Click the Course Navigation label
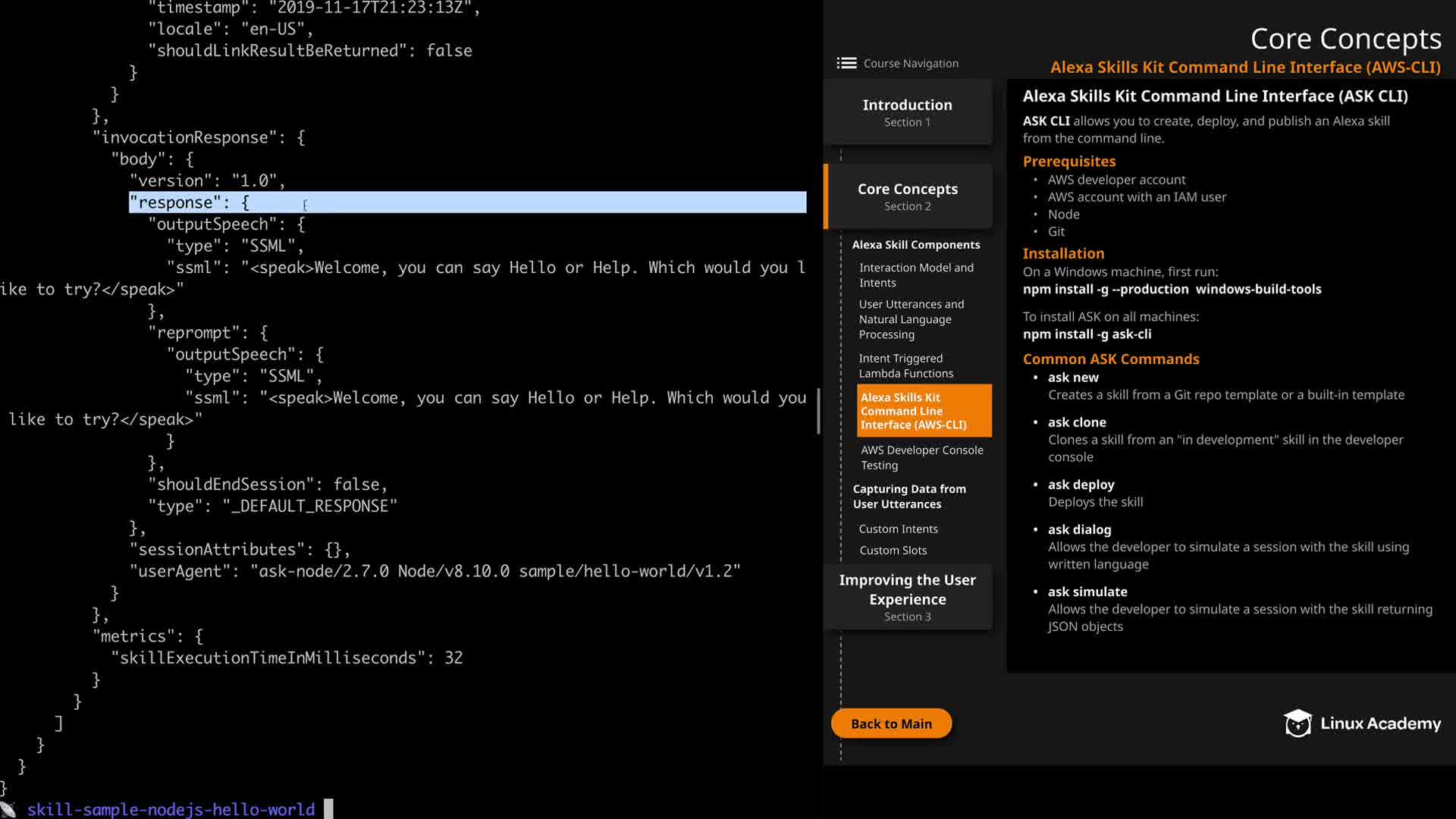 pos(911,64)
